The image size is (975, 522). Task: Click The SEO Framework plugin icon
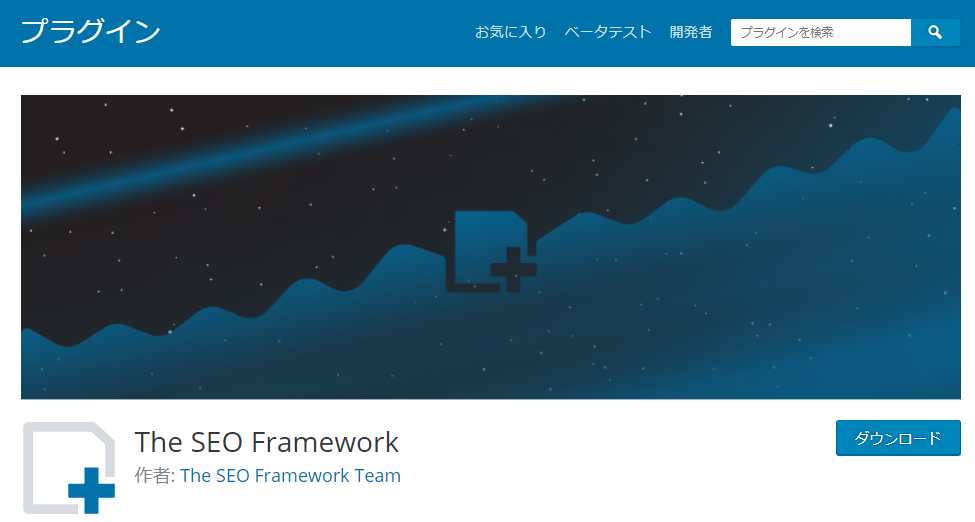(x=69, y=468)
